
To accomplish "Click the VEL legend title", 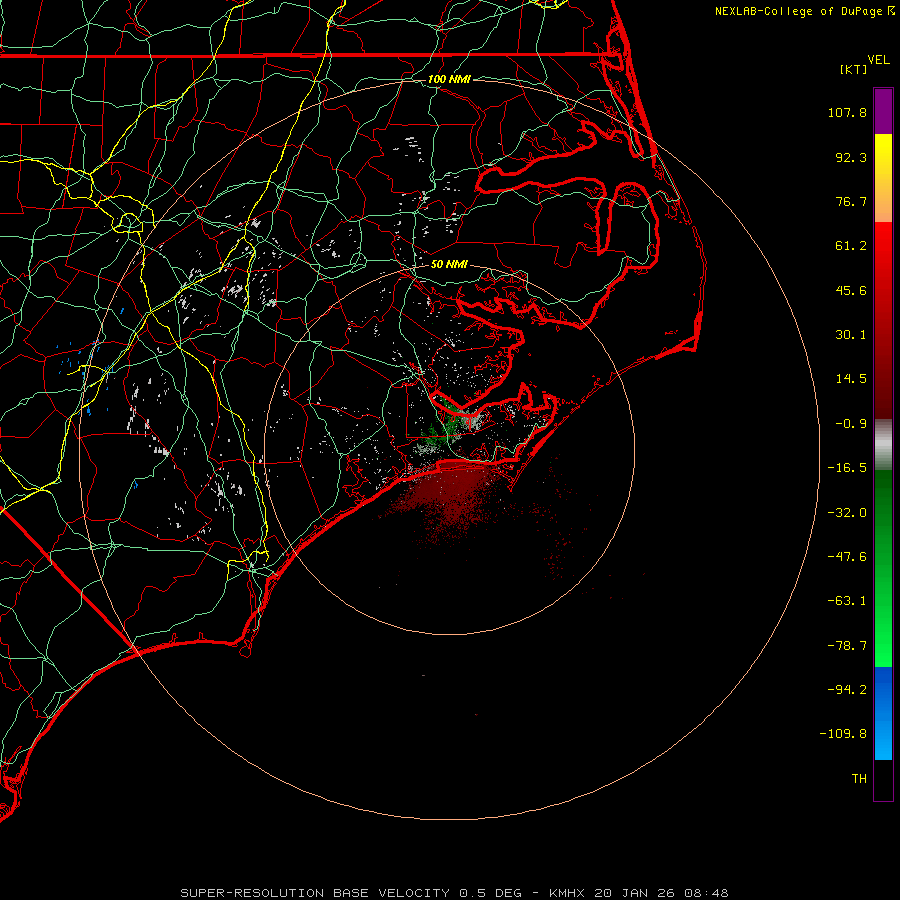I will (878, 60).
